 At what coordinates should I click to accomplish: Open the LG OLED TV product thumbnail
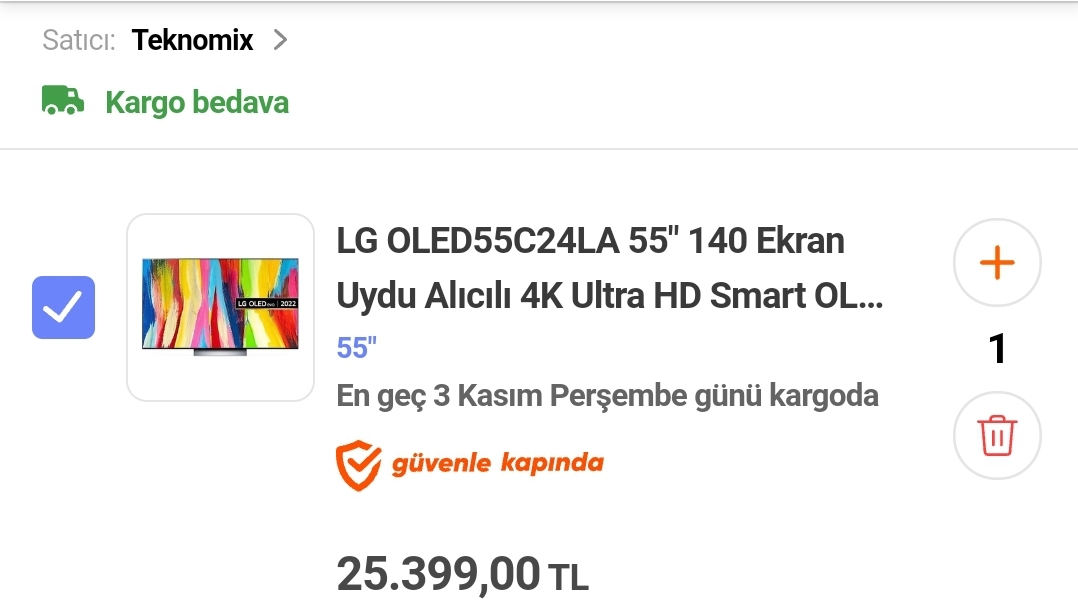pos(220,307)
